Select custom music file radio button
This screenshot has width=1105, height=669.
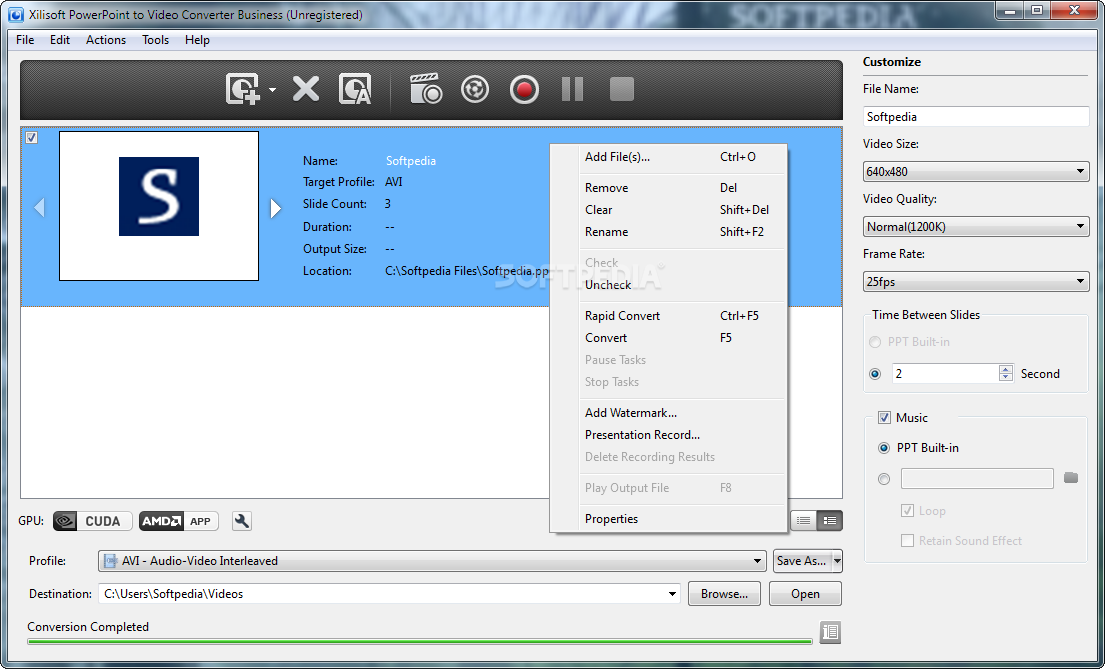pos(884,479)
